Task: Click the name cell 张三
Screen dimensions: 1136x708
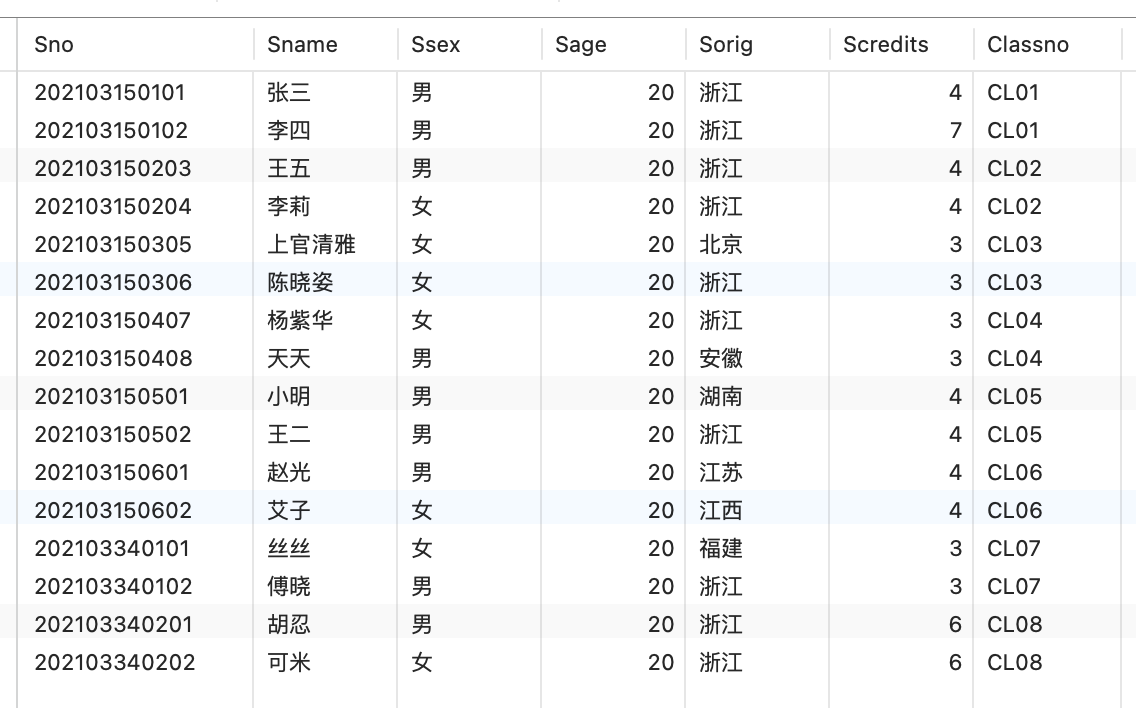Action: point(289,93)
